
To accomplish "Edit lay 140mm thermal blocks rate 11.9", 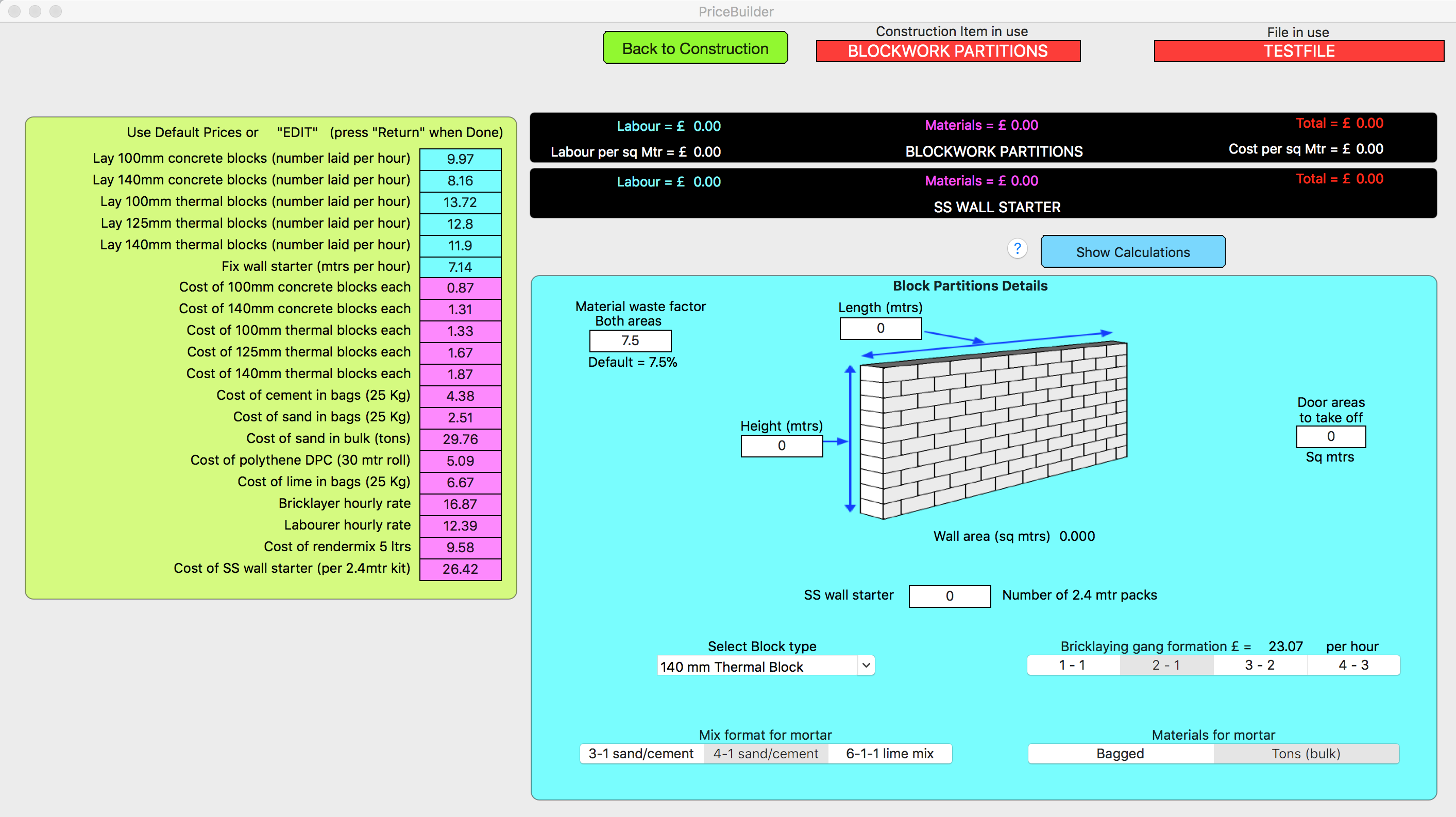I will pyautogui.click(x=460, y=246).
